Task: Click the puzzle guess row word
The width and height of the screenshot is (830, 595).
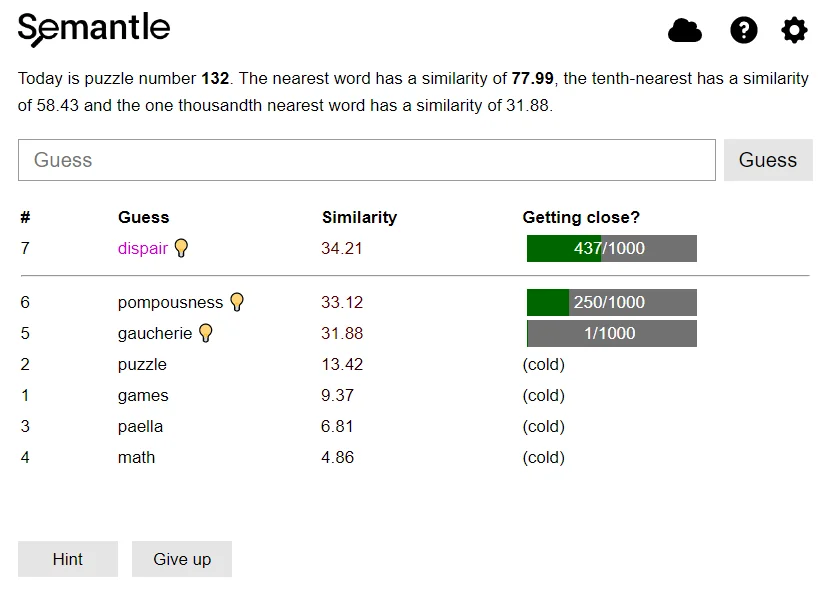Action: coord(142,365)
